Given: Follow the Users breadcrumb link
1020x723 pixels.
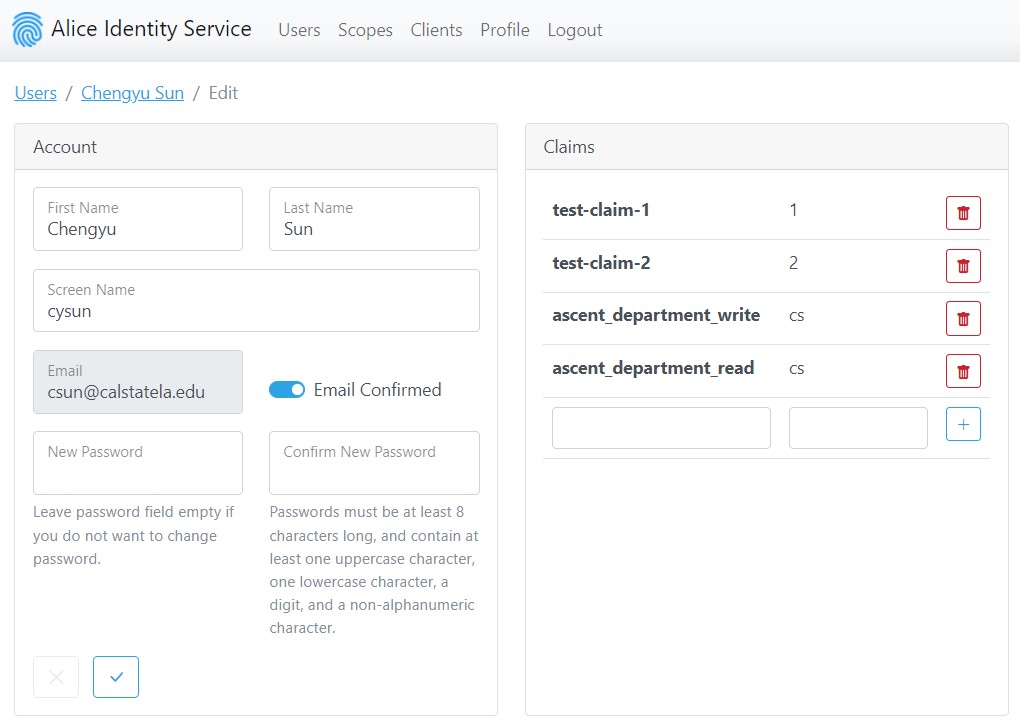Looking at the screenshot, I should coord(36,93).
